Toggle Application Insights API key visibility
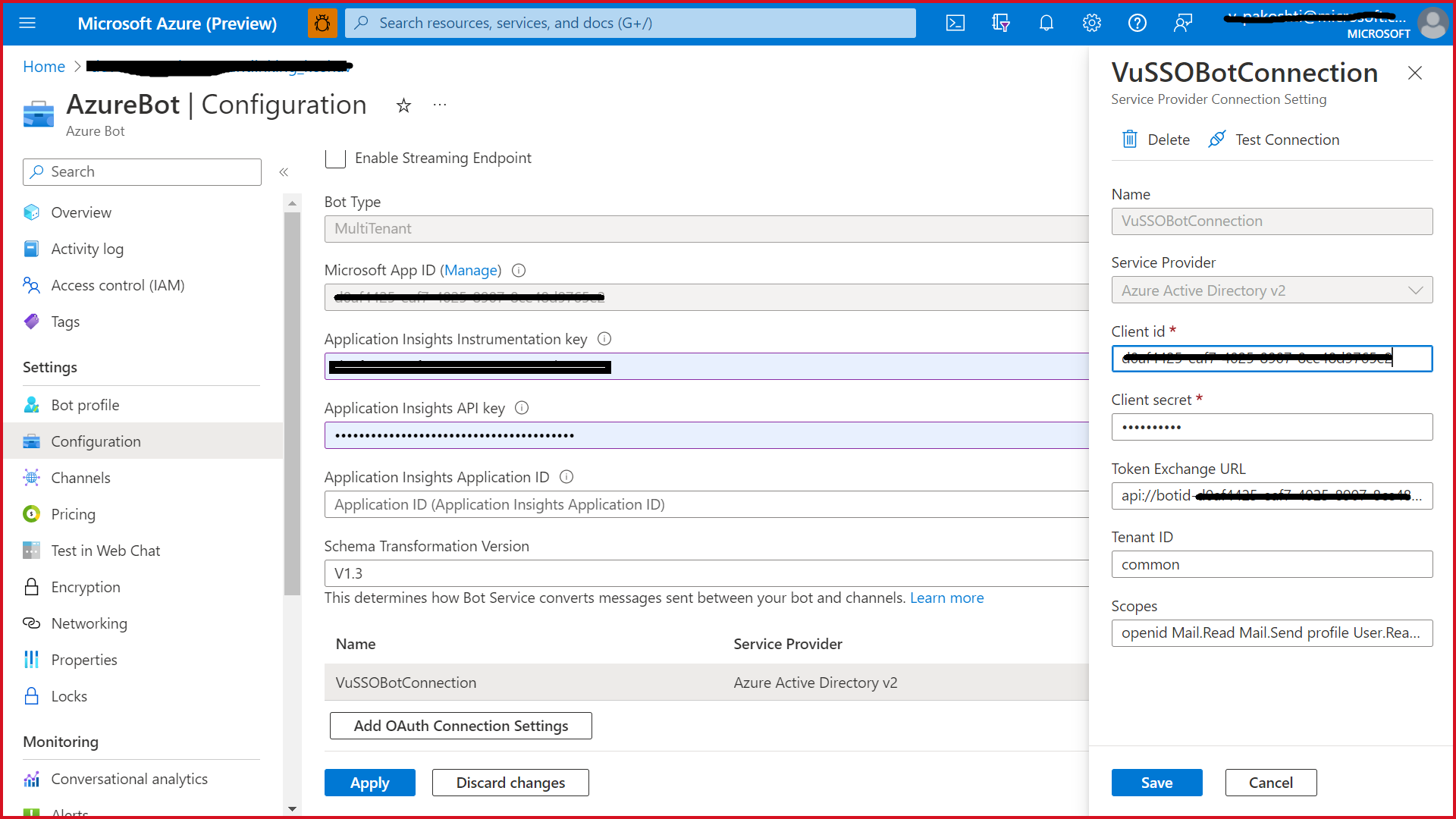 (x=1075, y=435)
